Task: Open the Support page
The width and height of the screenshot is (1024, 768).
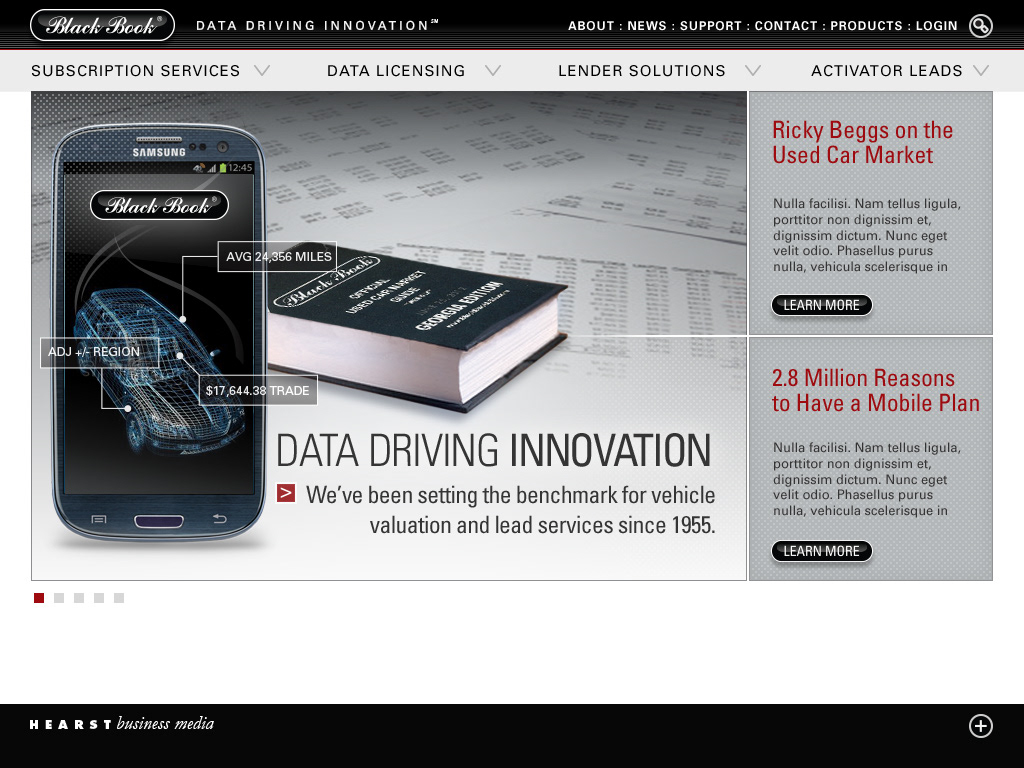Action: click(x=711, y=26)
